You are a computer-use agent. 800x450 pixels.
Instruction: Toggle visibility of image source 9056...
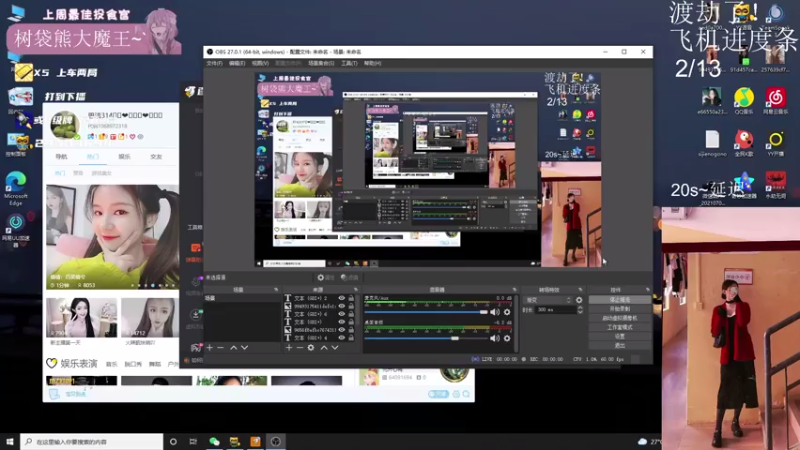click(x=341, y=330)
